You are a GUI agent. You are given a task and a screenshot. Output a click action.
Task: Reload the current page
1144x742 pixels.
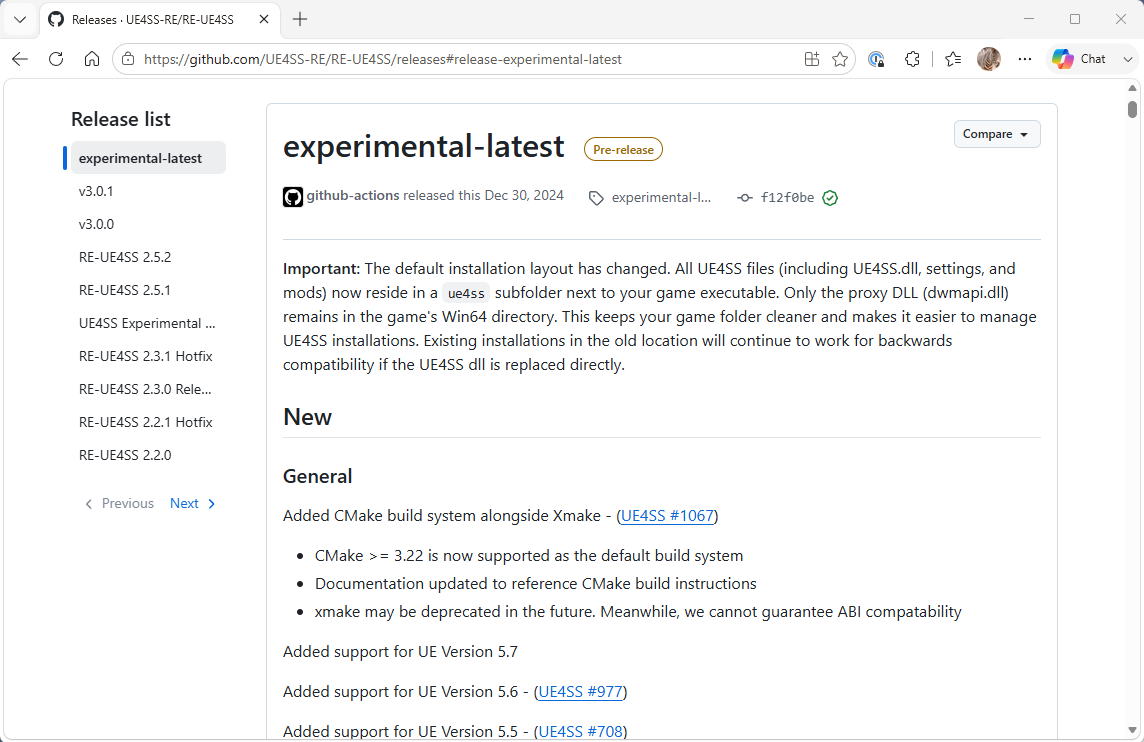click(x=56, y=59)
